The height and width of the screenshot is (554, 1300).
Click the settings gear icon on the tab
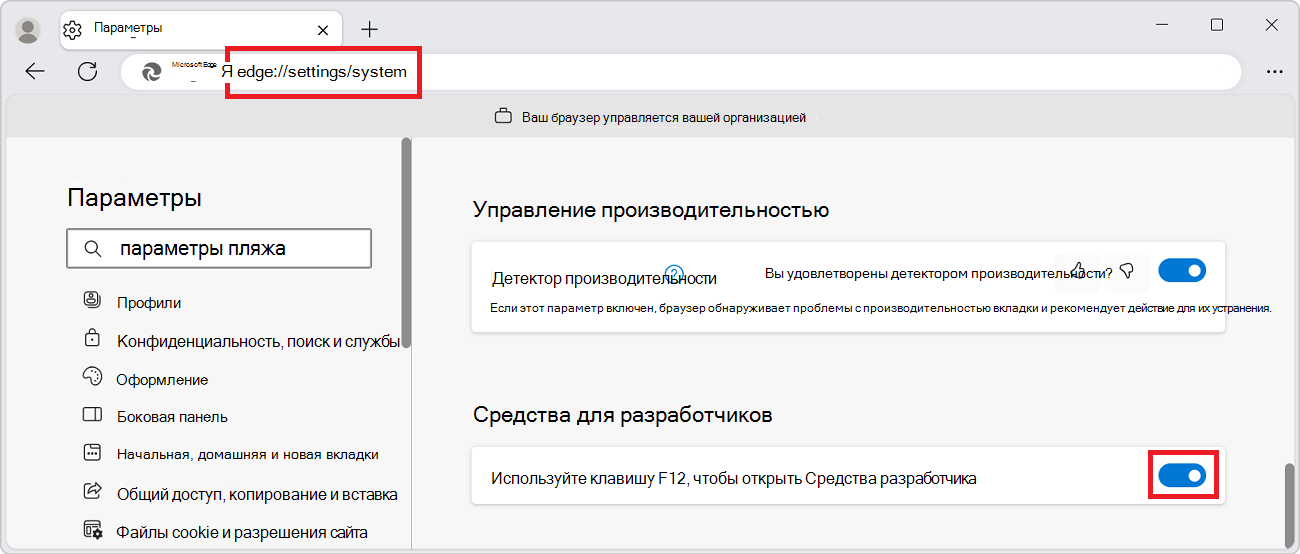tap(72, 30)
